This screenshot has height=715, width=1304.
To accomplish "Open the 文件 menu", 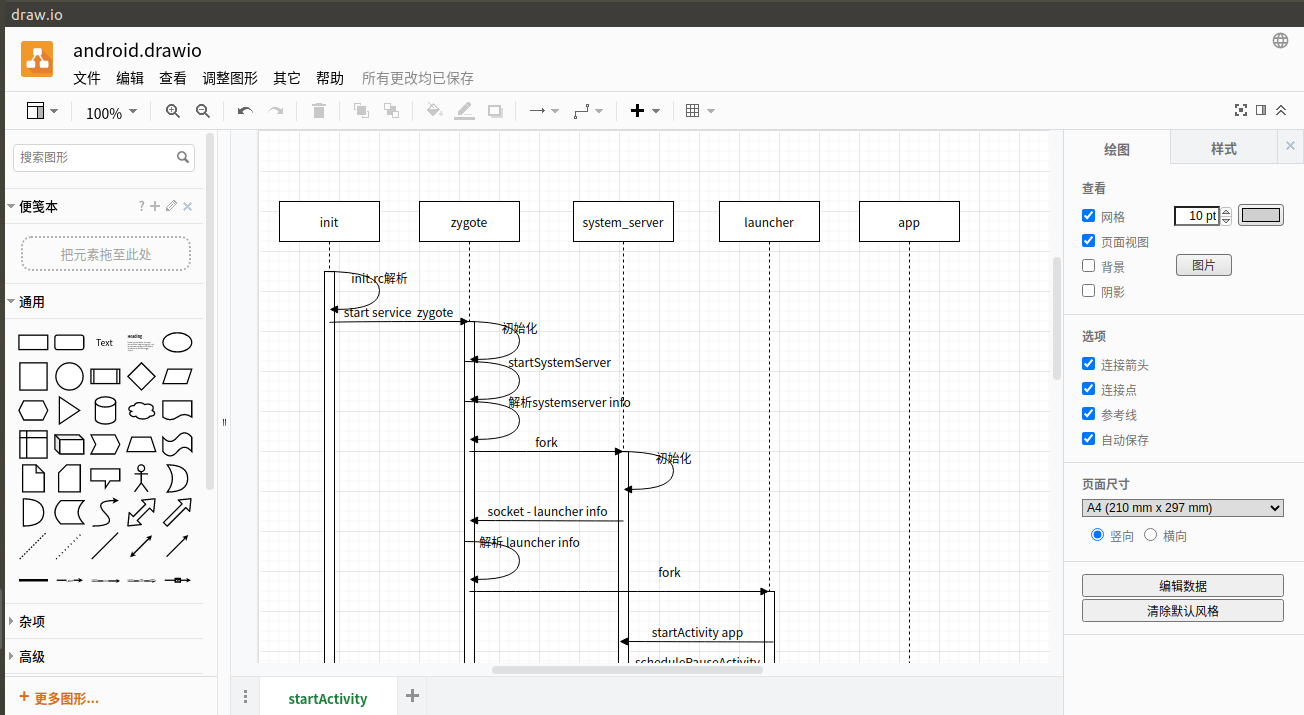I will click(x=87, y=78).
